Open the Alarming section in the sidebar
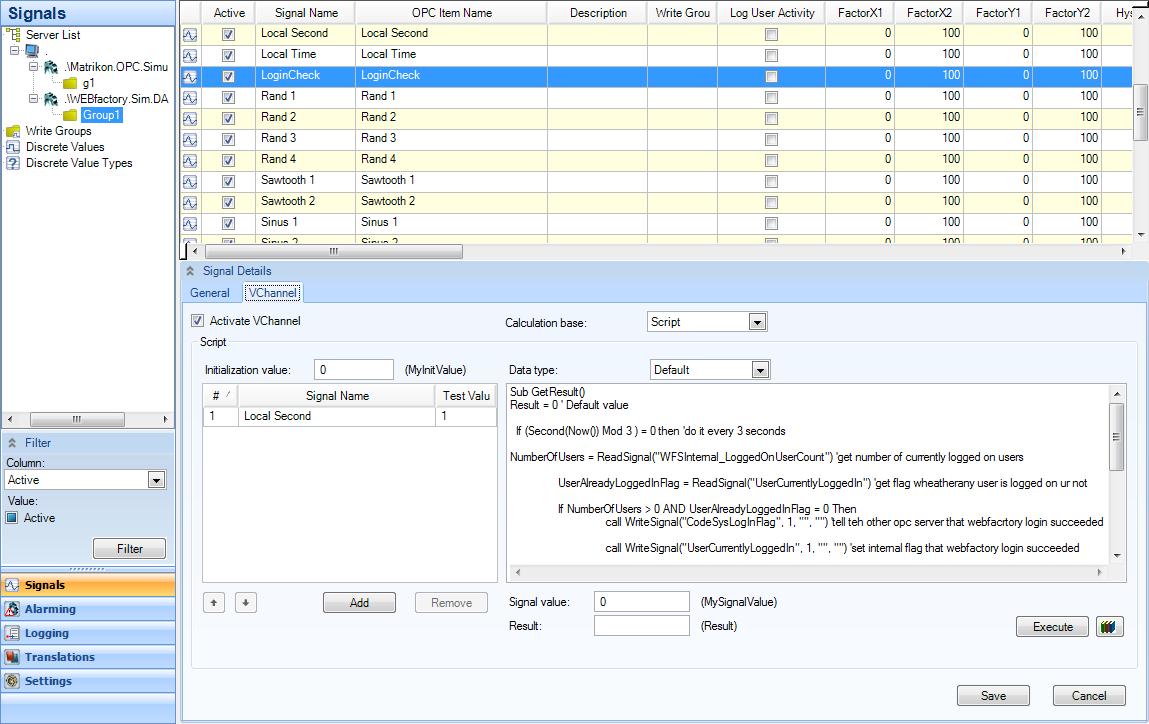The image size is (1149, 724). [50, 609]
